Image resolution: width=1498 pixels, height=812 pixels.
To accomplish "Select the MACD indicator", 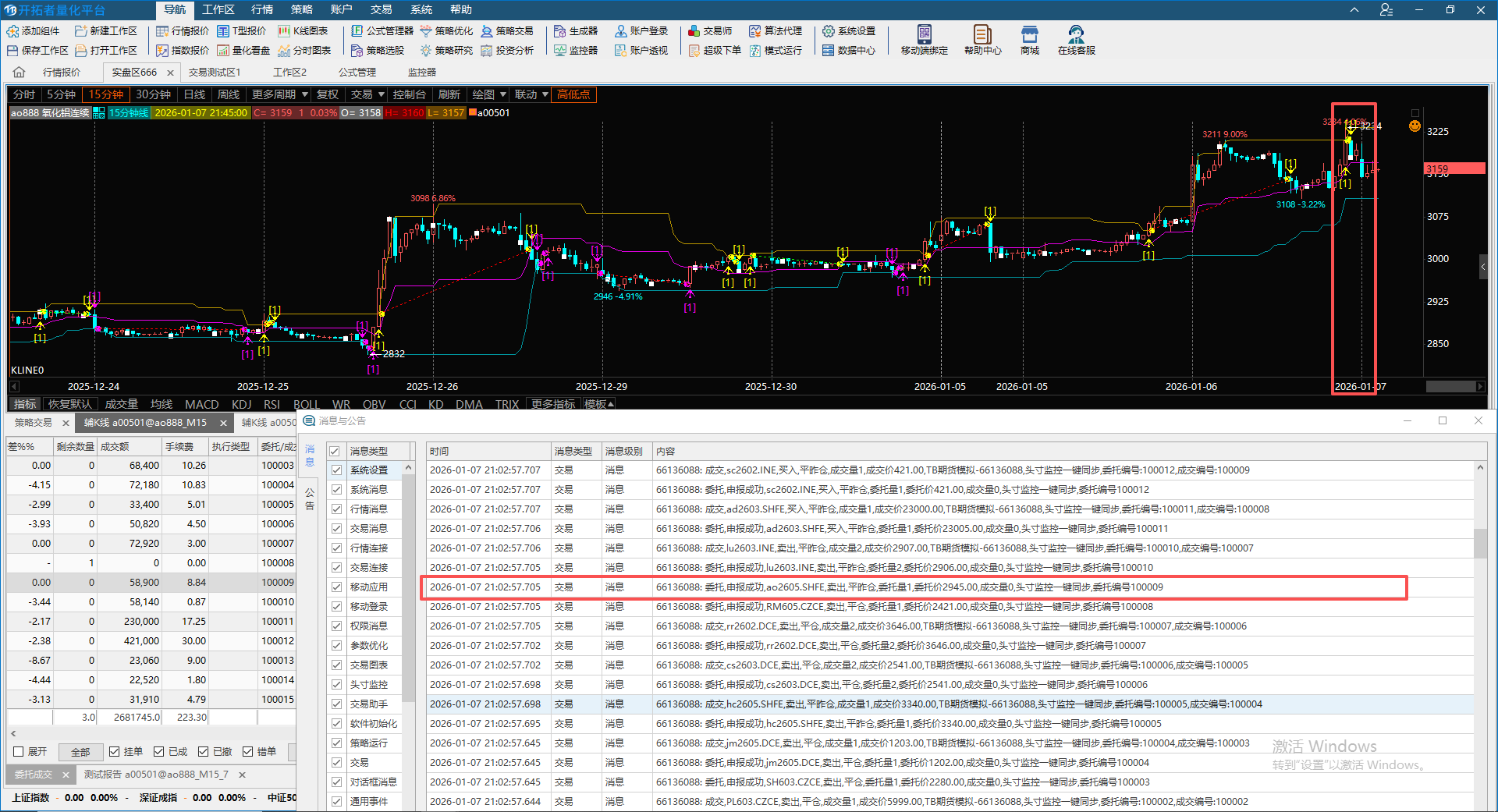I will coord(201,404).
